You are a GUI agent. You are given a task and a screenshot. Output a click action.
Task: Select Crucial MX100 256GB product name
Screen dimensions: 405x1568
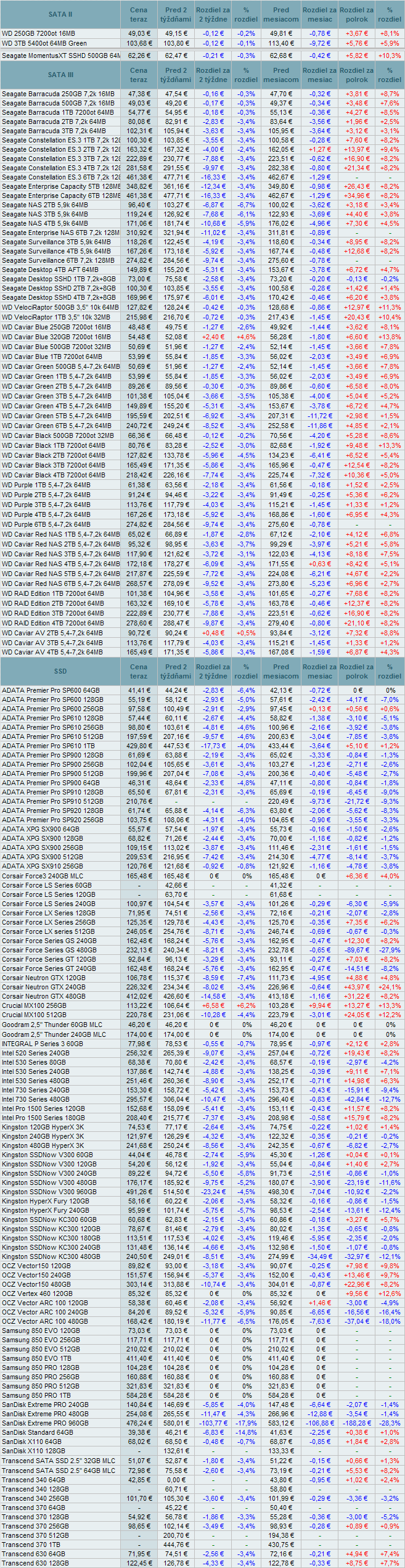tap(35, 1006)
